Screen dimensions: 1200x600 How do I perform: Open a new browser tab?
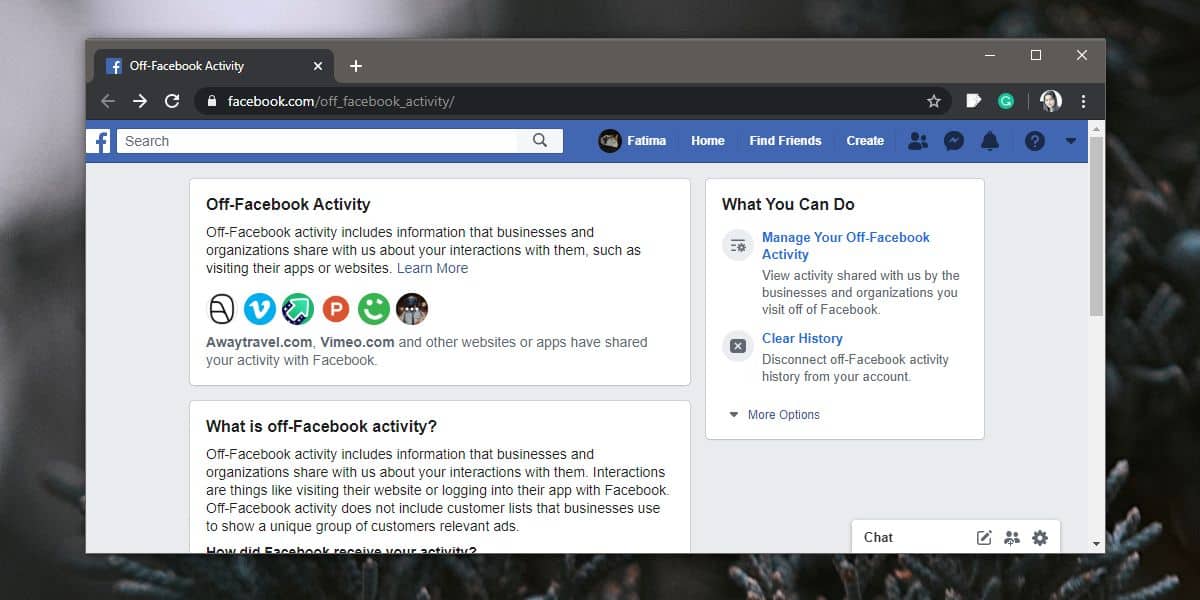point(356,66)
